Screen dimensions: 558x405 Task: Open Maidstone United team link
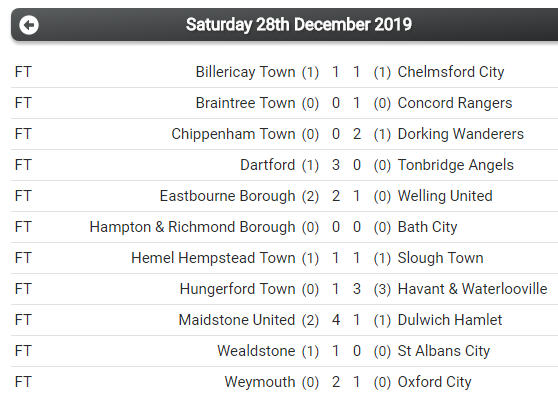237,320
